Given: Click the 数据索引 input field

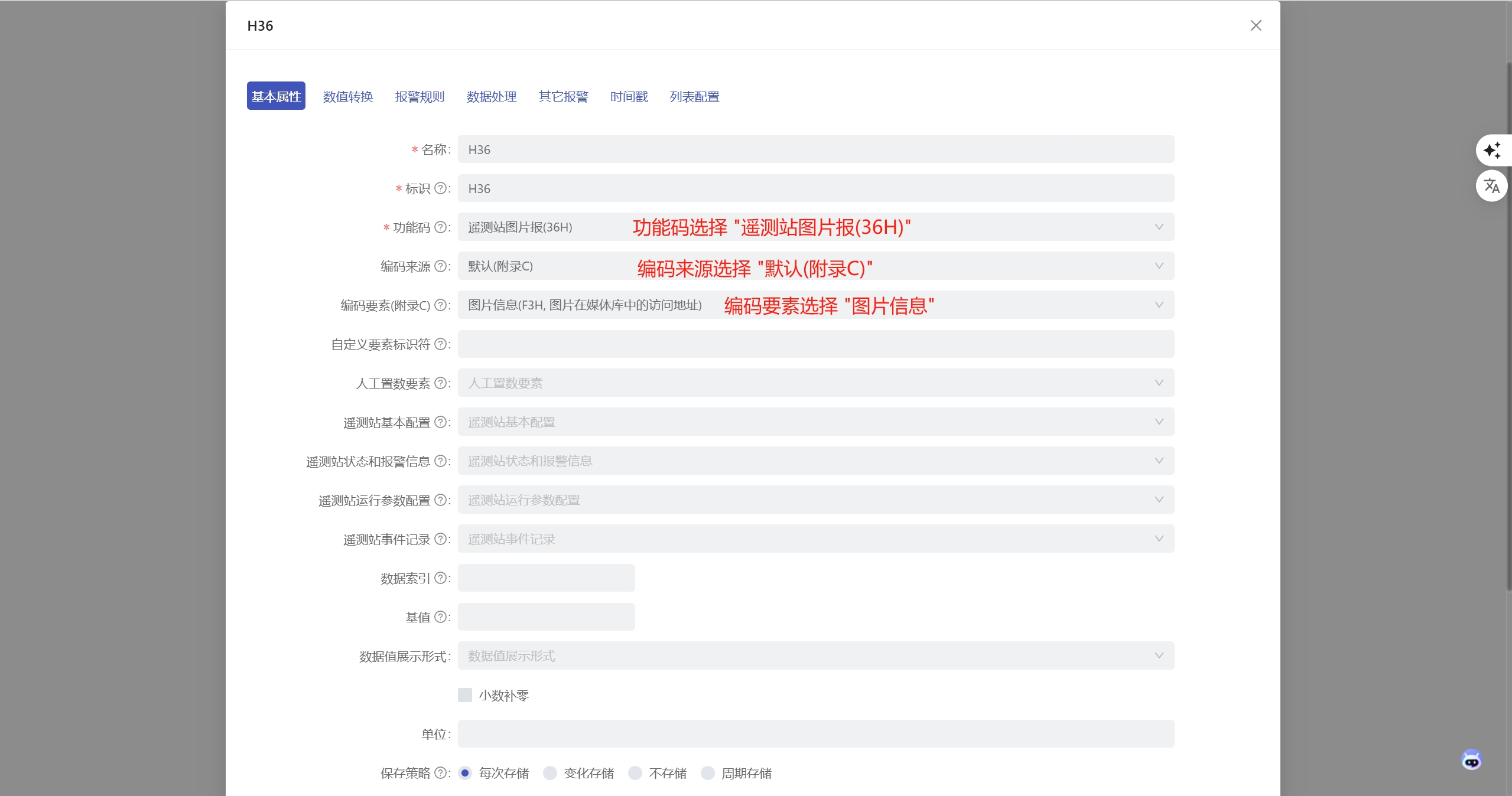Looking at the screenshot, I should (546, 578).
